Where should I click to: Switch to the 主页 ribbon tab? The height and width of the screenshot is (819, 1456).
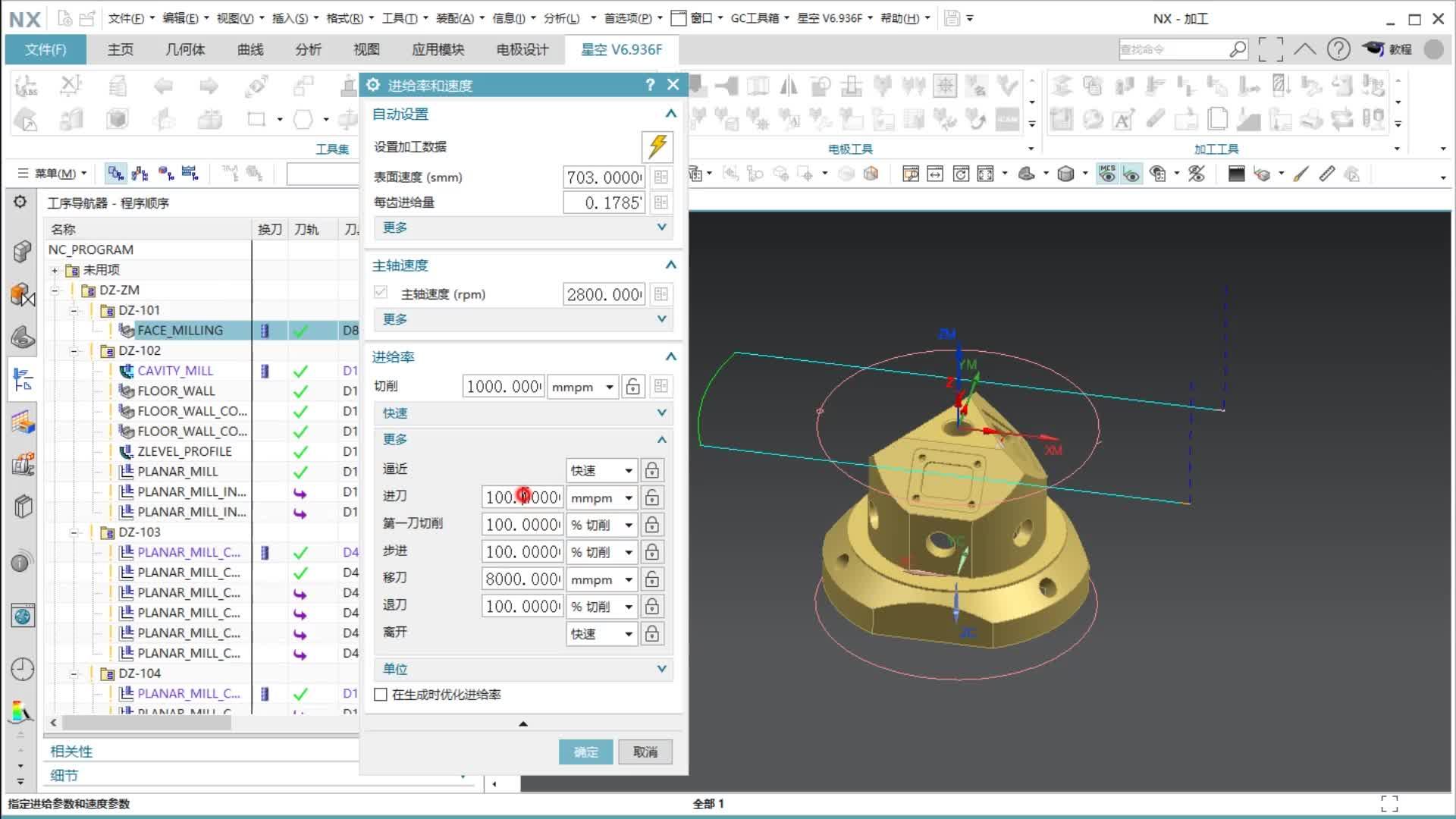121,49
